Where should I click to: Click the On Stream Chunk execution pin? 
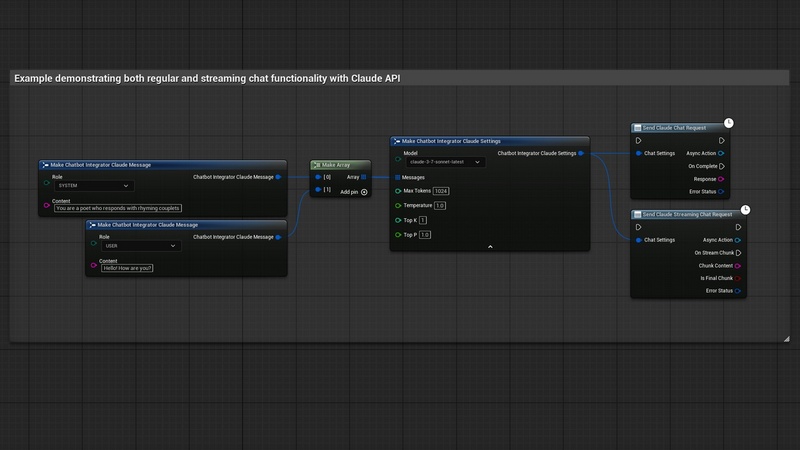(738, 253)
